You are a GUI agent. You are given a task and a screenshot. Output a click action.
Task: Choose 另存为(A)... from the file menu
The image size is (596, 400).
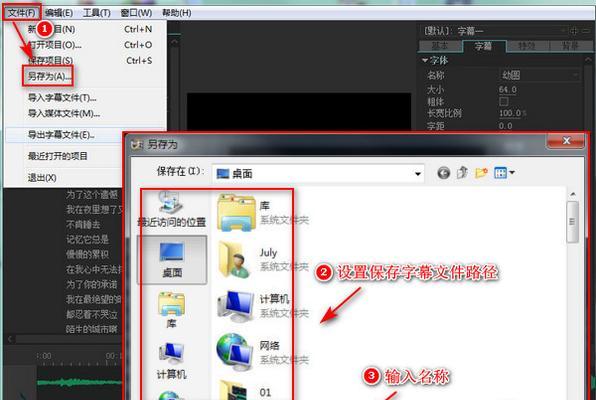[x=48, y=76]
